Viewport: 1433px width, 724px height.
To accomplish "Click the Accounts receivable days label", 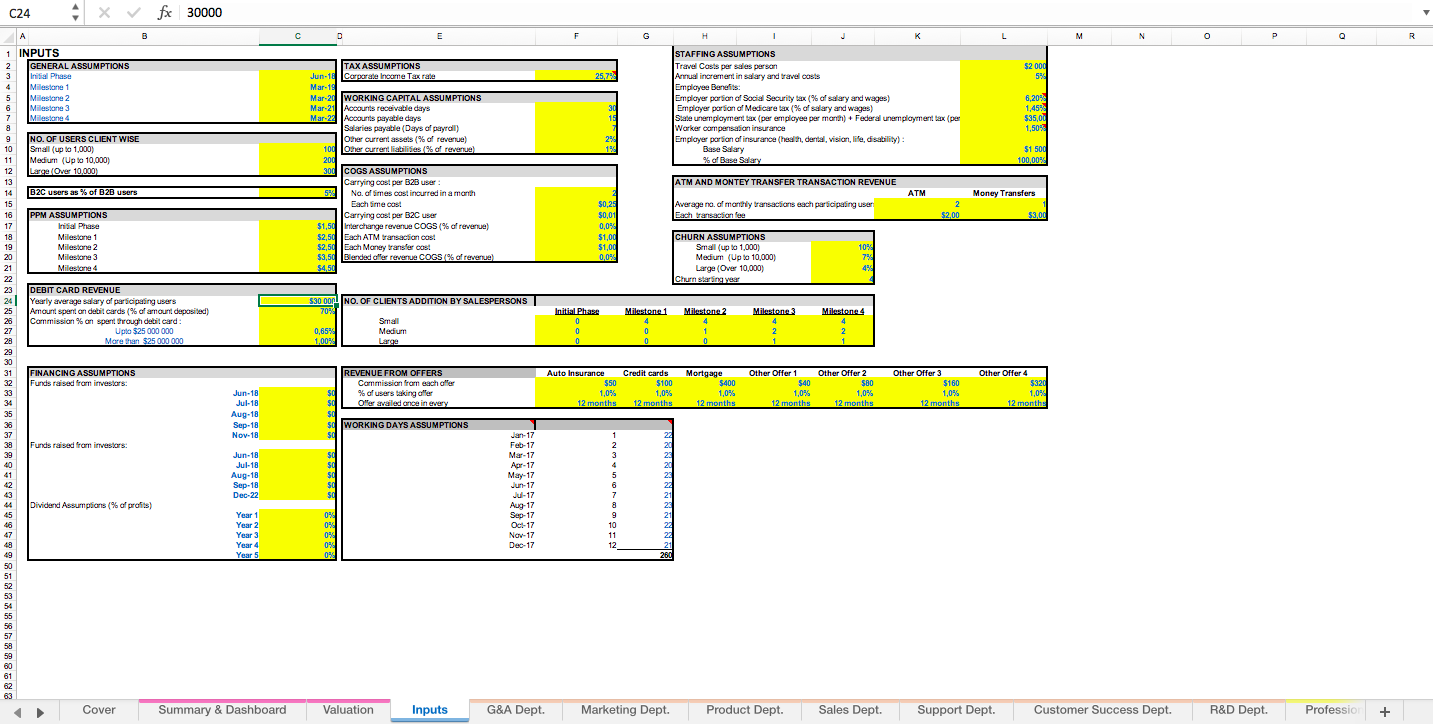I will click(387, 108).
